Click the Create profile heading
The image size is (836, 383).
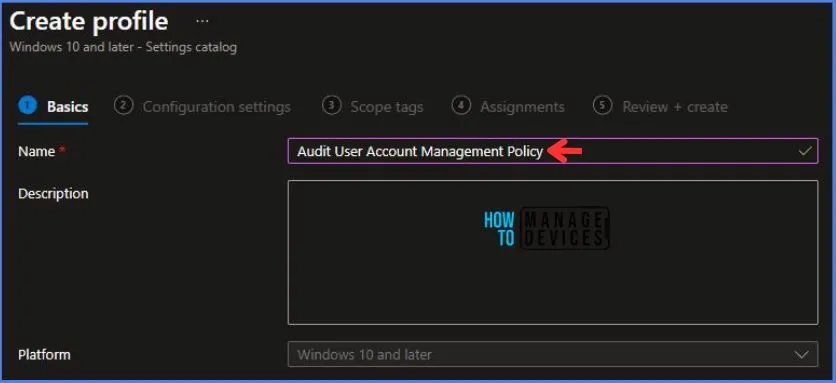[89, 22]
